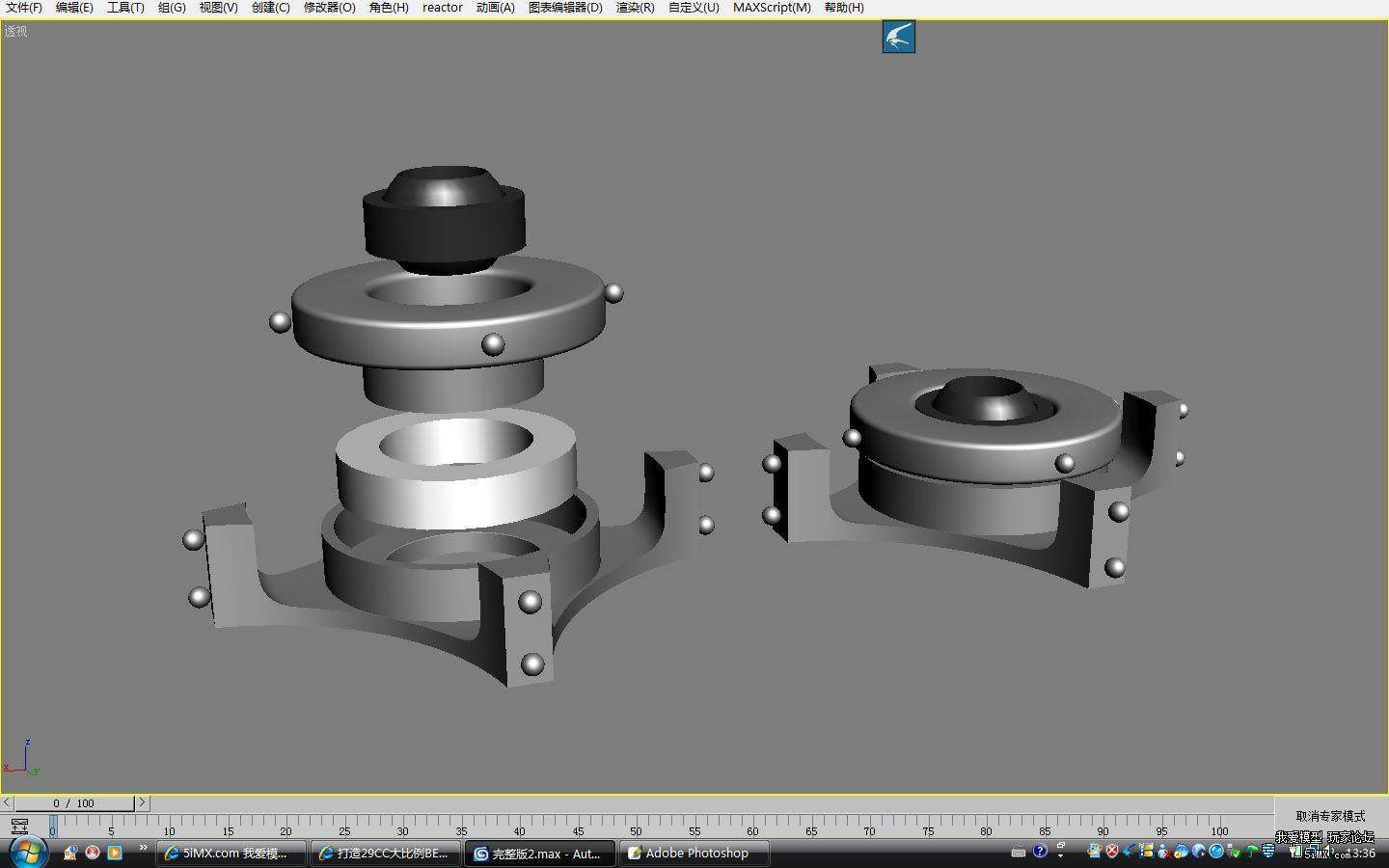Viewport: 1389px width, 868px height.
Task: Click the red round quick launch icon
Action: coord(93,853)
